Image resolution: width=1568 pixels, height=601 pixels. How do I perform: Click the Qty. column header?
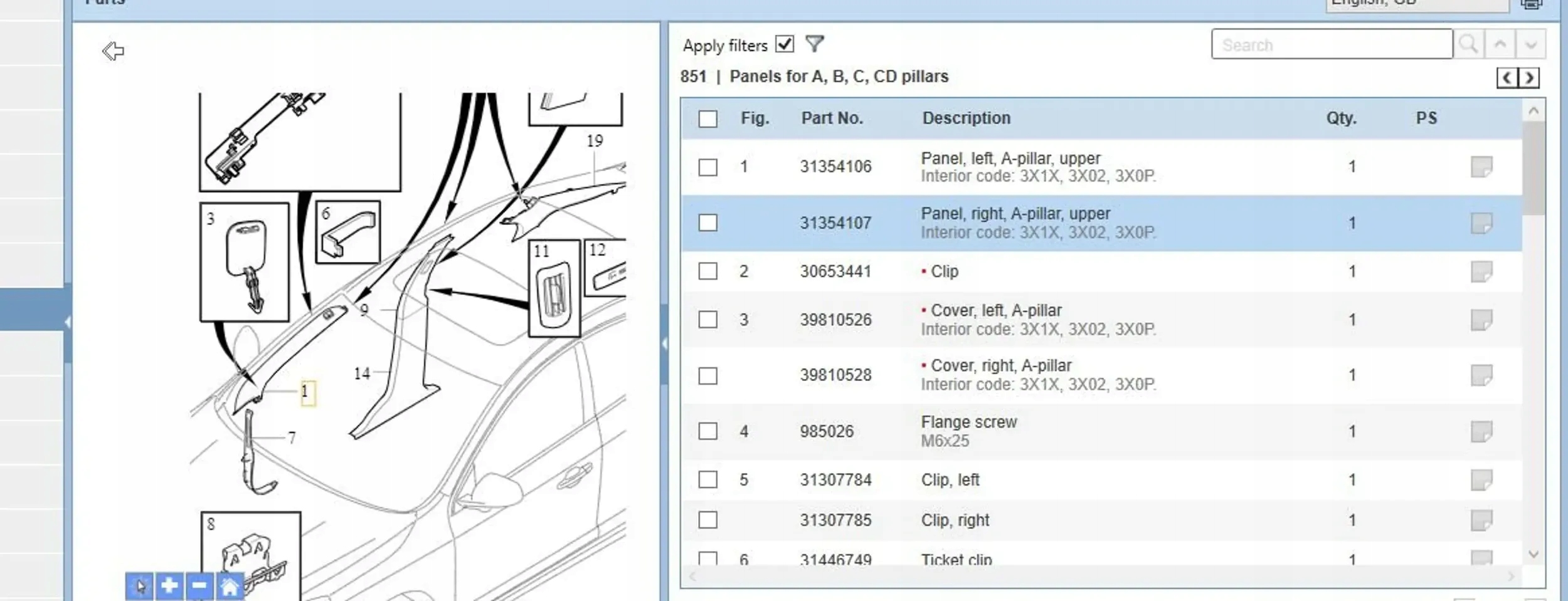tap(1341, 118)
